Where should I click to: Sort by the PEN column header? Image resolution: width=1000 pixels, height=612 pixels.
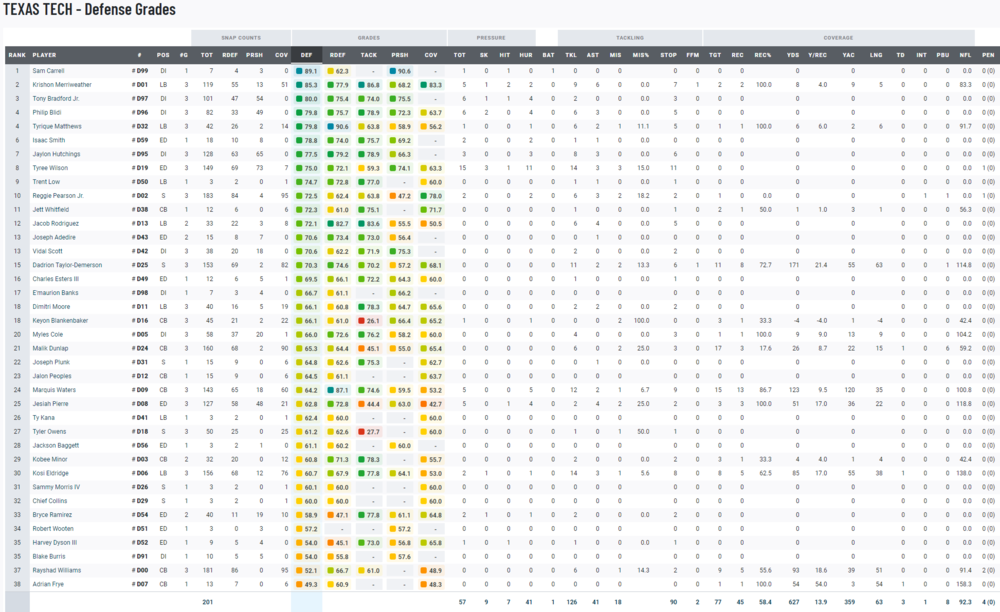coord(987,55)
